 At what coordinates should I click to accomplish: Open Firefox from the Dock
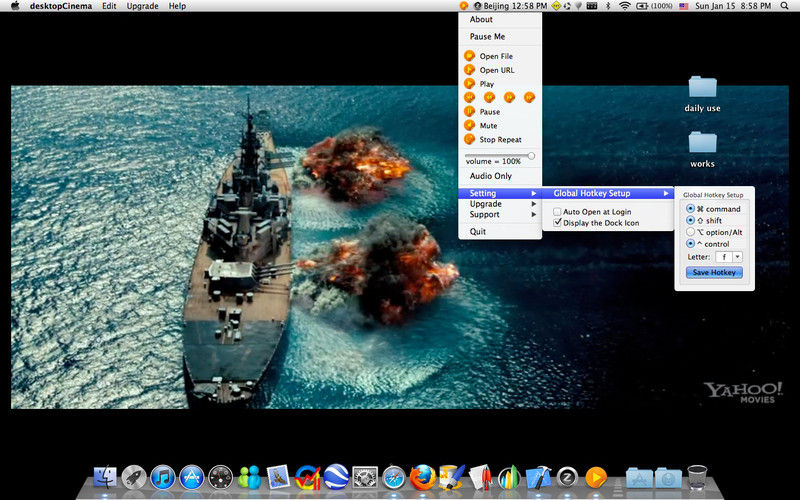(422, 477)
